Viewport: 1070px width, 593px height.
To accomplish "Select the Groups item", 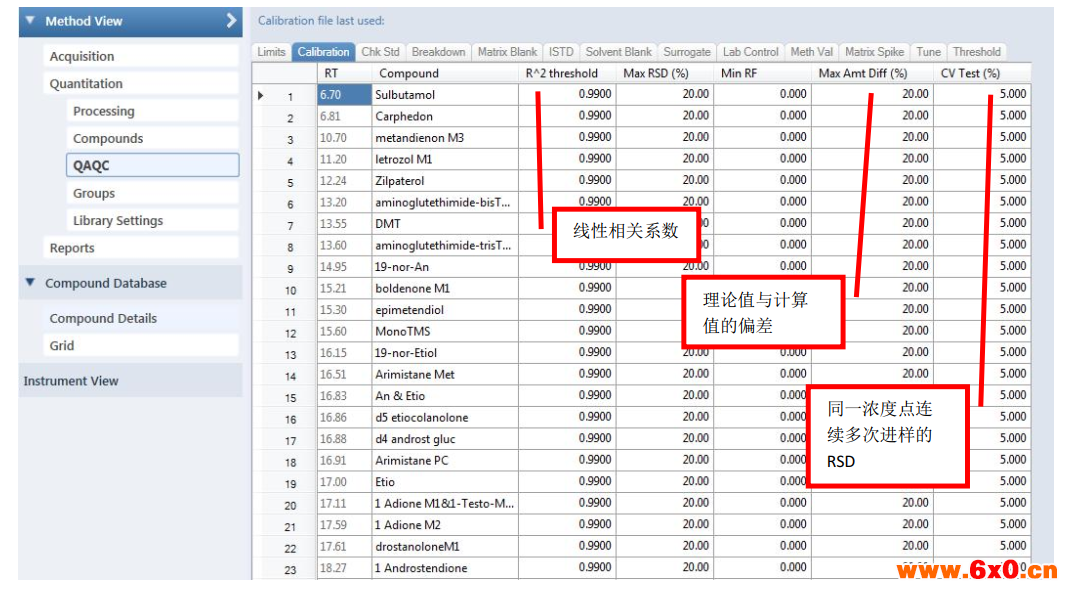I will point(94,194).
